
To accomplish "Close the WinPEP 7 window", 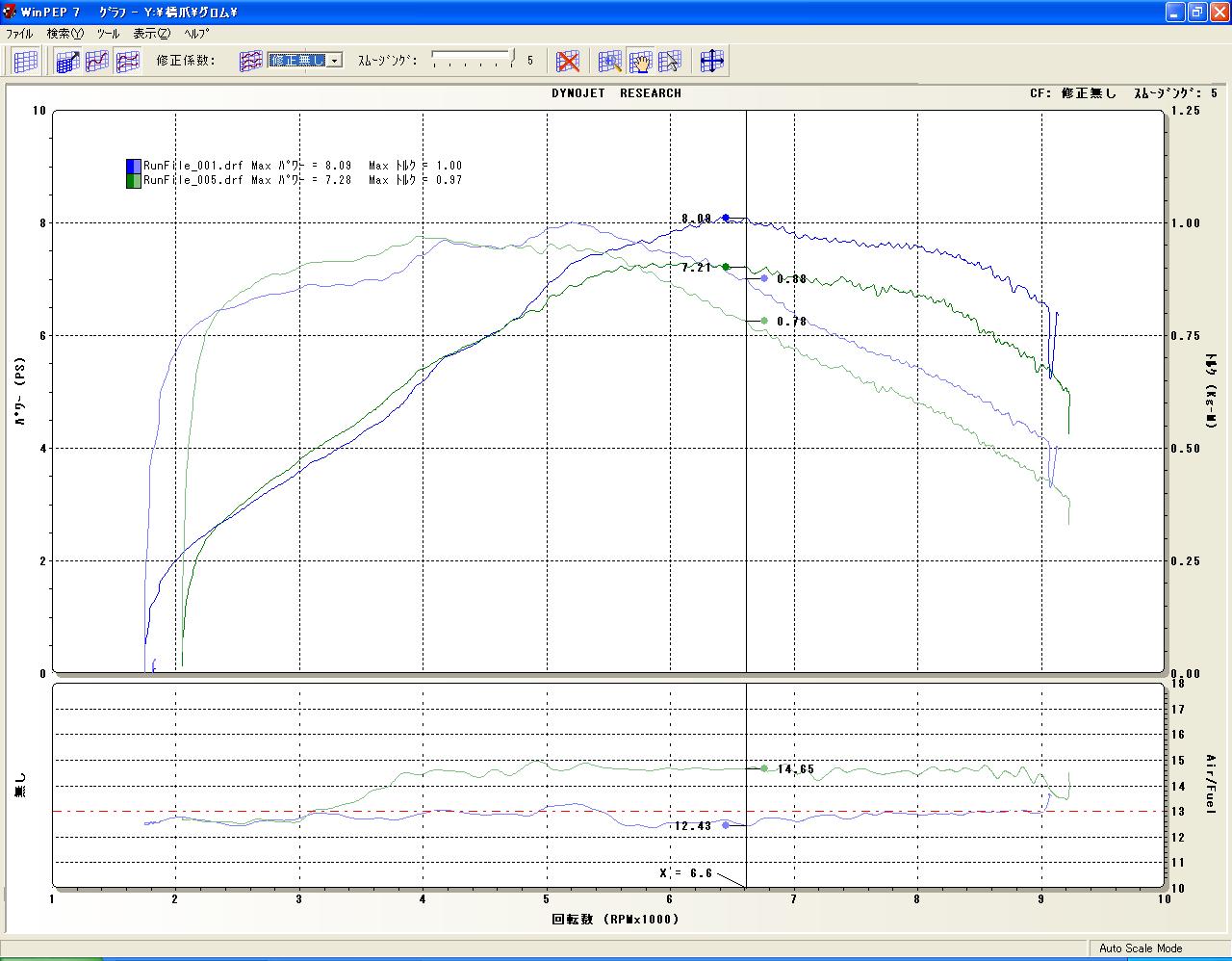I will (1219, 12).
